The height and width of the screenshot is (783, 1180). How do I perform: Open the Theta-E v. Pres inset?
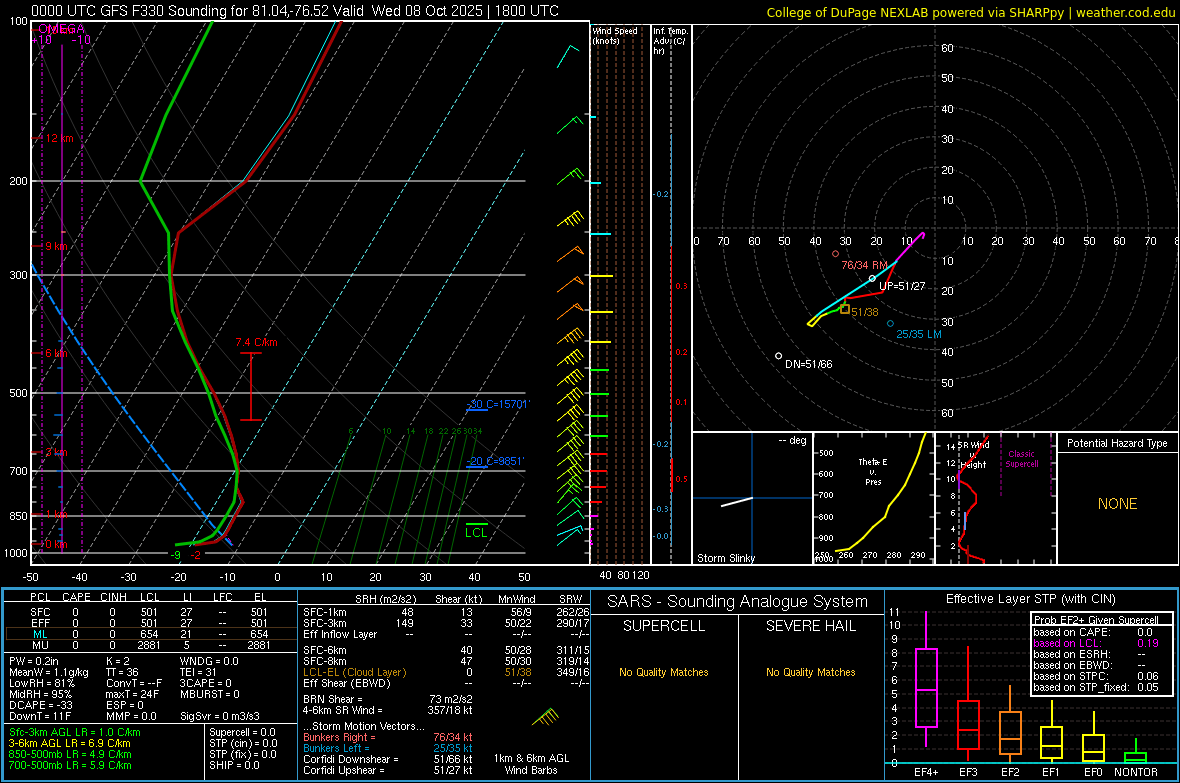click(x=873, y=498)
